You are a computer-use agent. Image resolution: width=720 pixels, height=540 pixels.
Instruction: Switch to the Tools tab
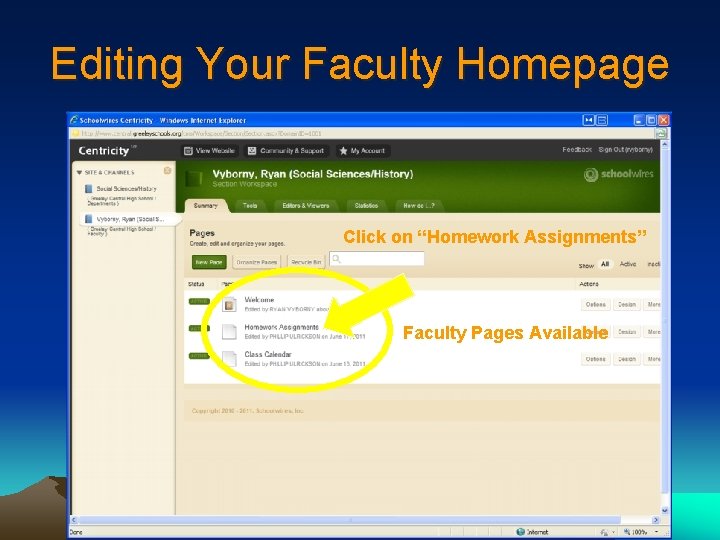[250, 206]
